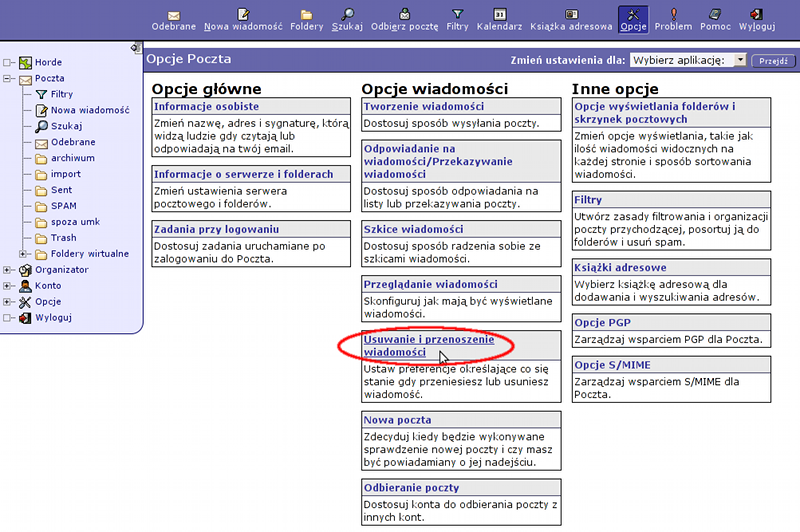Image resolution: width=800 pixels, height=532 pixels.
Task: Select the spoza umk folder
Action: (x=75, y=222)
